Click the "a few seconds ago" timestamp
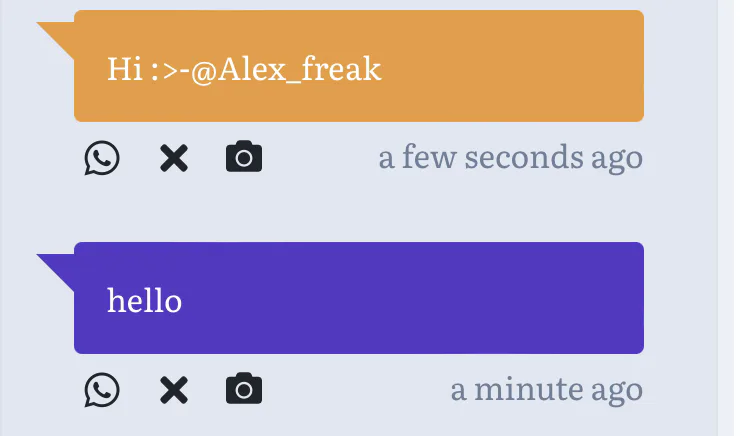This screenshot has width=750, height=436. tap(510, 157)
